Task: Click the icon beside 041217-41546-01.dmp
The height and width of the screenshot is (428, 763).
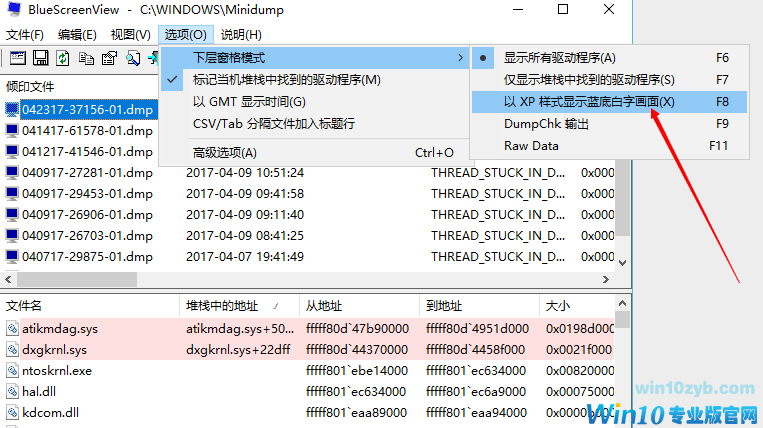Action: (12, 151)
